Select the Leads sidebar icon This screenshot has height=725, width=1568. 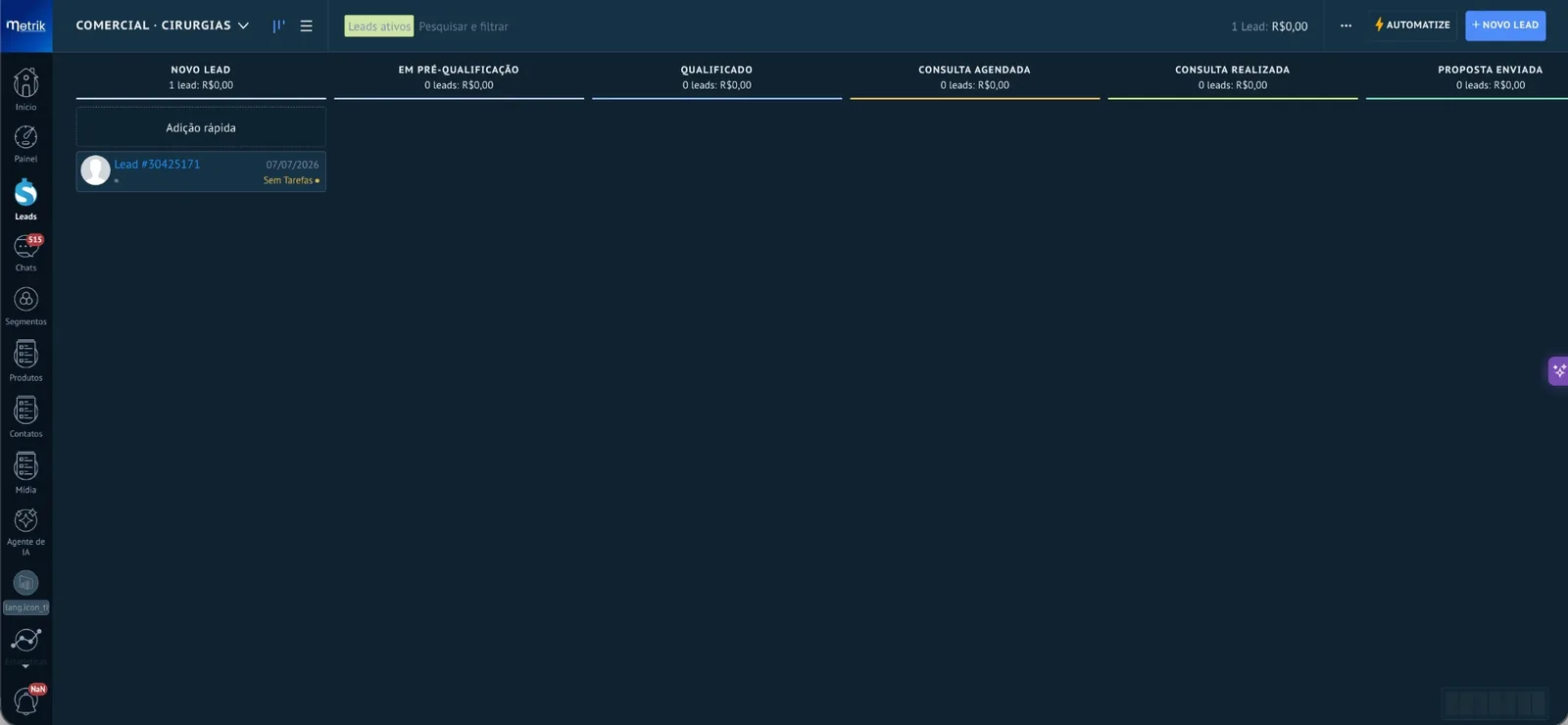tap(25, 199)
